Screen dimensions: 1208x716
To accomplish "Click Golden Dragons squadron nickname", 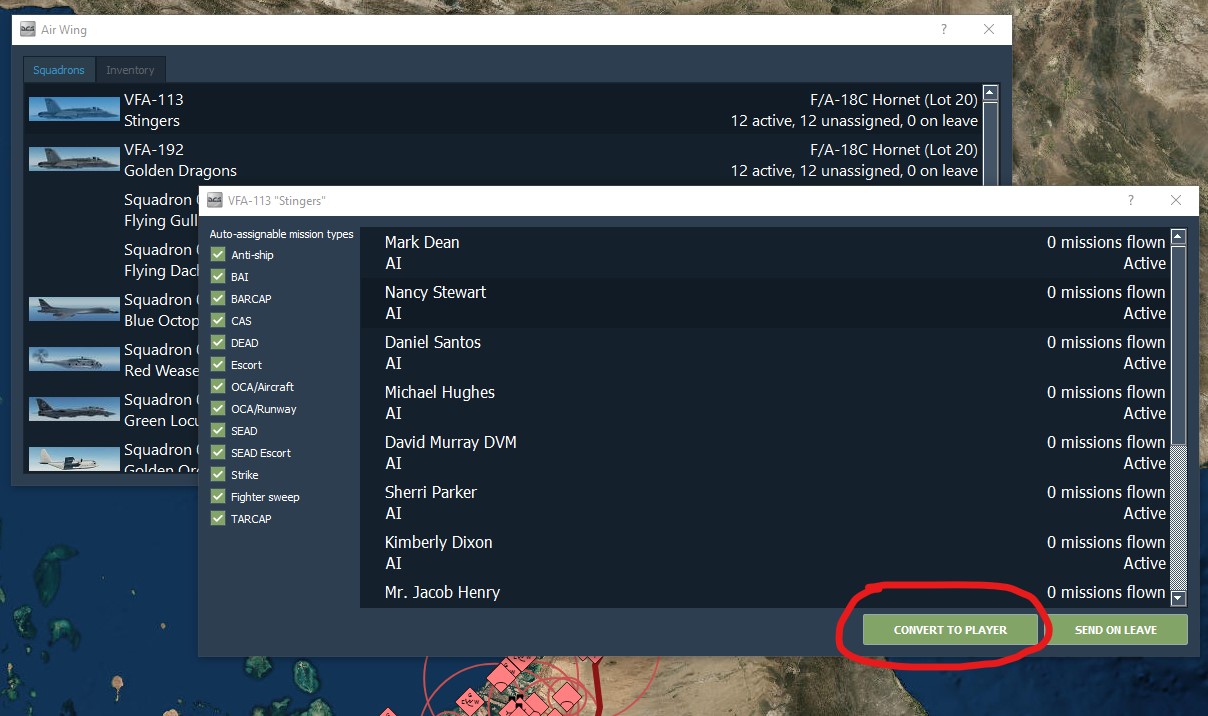I will (x=181, y=171).
